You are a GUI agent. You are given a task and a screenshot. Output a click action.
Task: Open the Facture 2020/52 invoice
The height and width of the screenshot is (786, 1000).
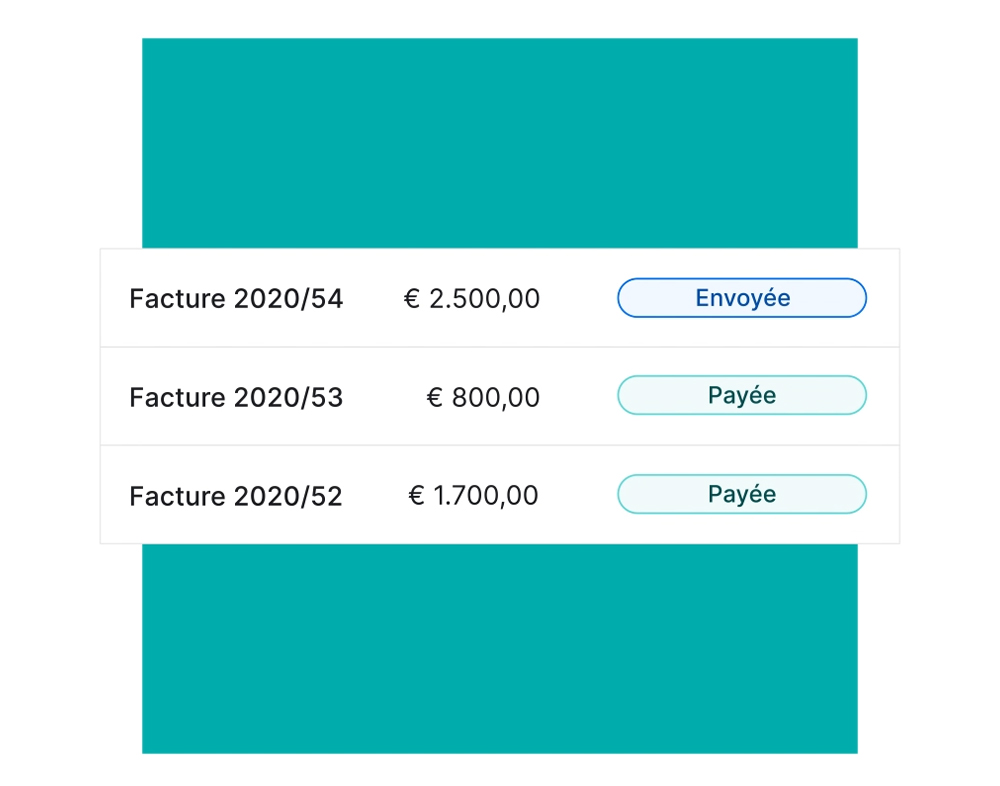pos(236,497)
